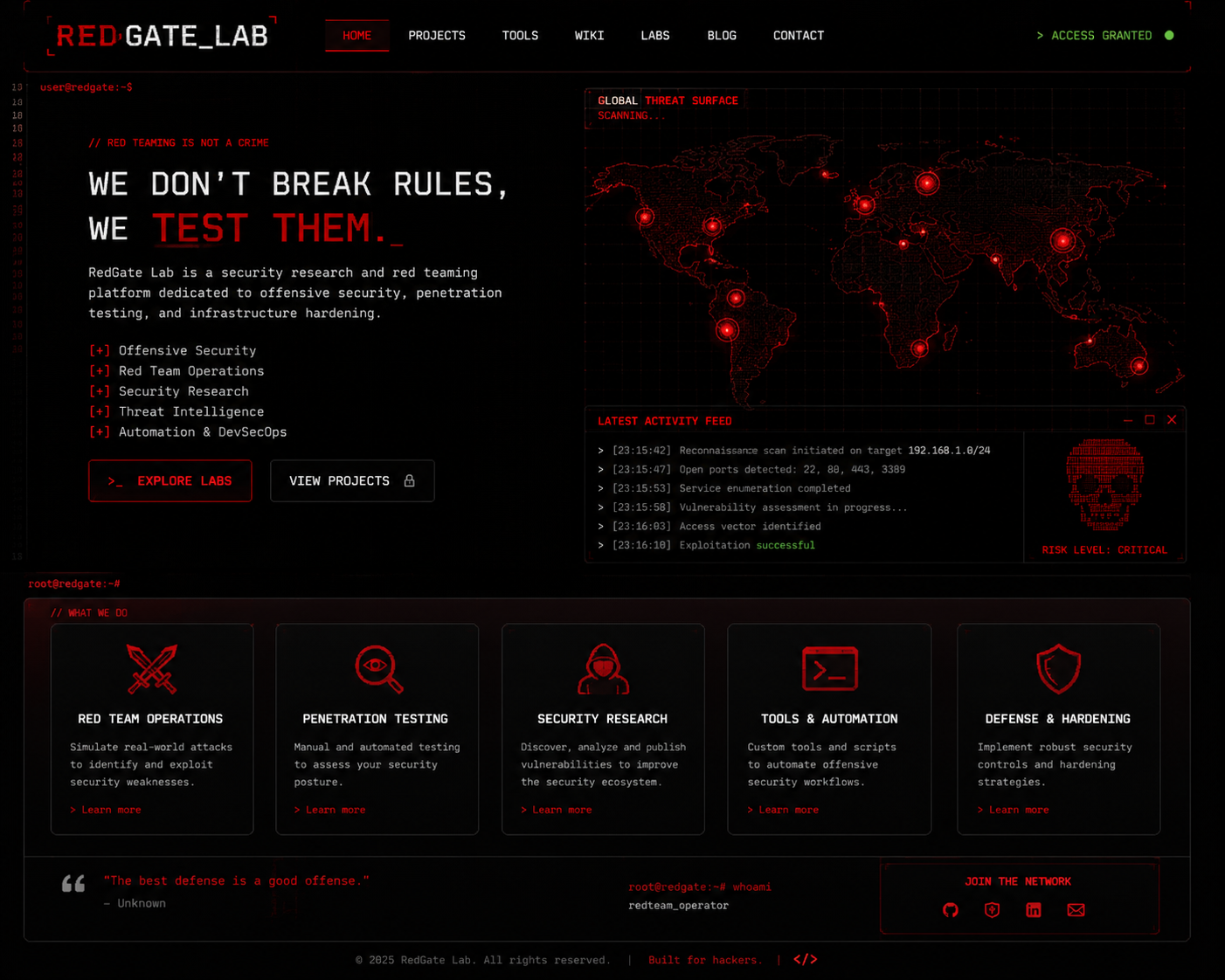Viewport: 1225px width, 980px height.
Task: Go to the Home nav tab
Action: click(x=356, y=36)
